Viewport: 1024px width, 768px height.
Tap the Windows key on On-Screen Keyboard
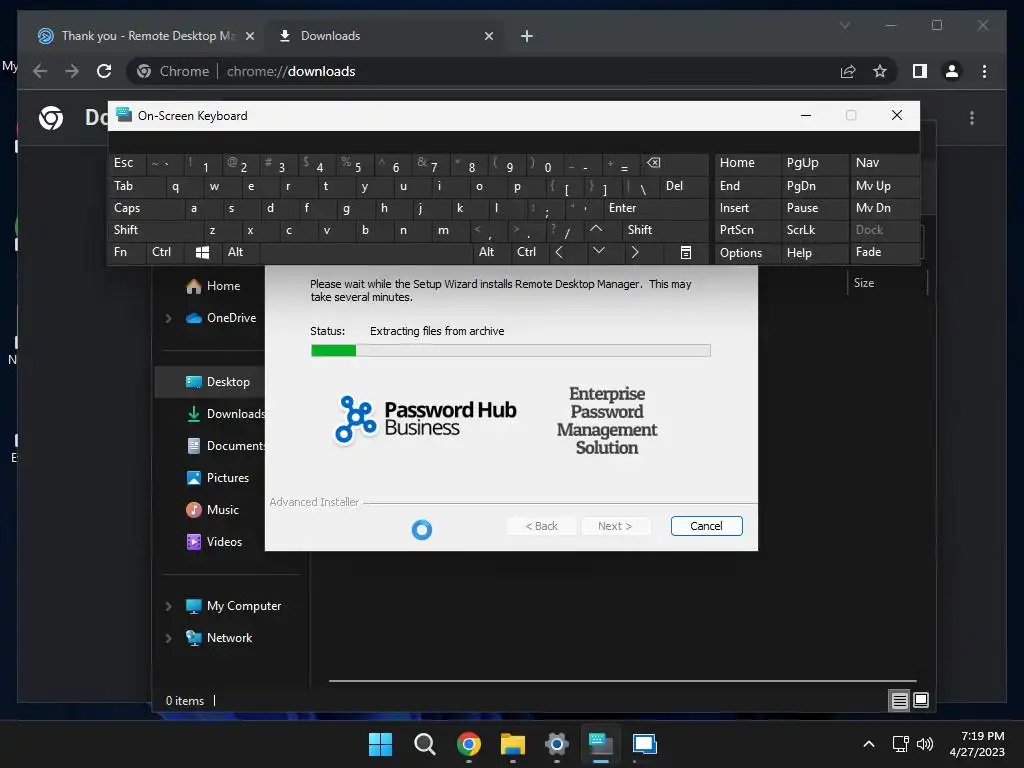(x=202, y=252)
